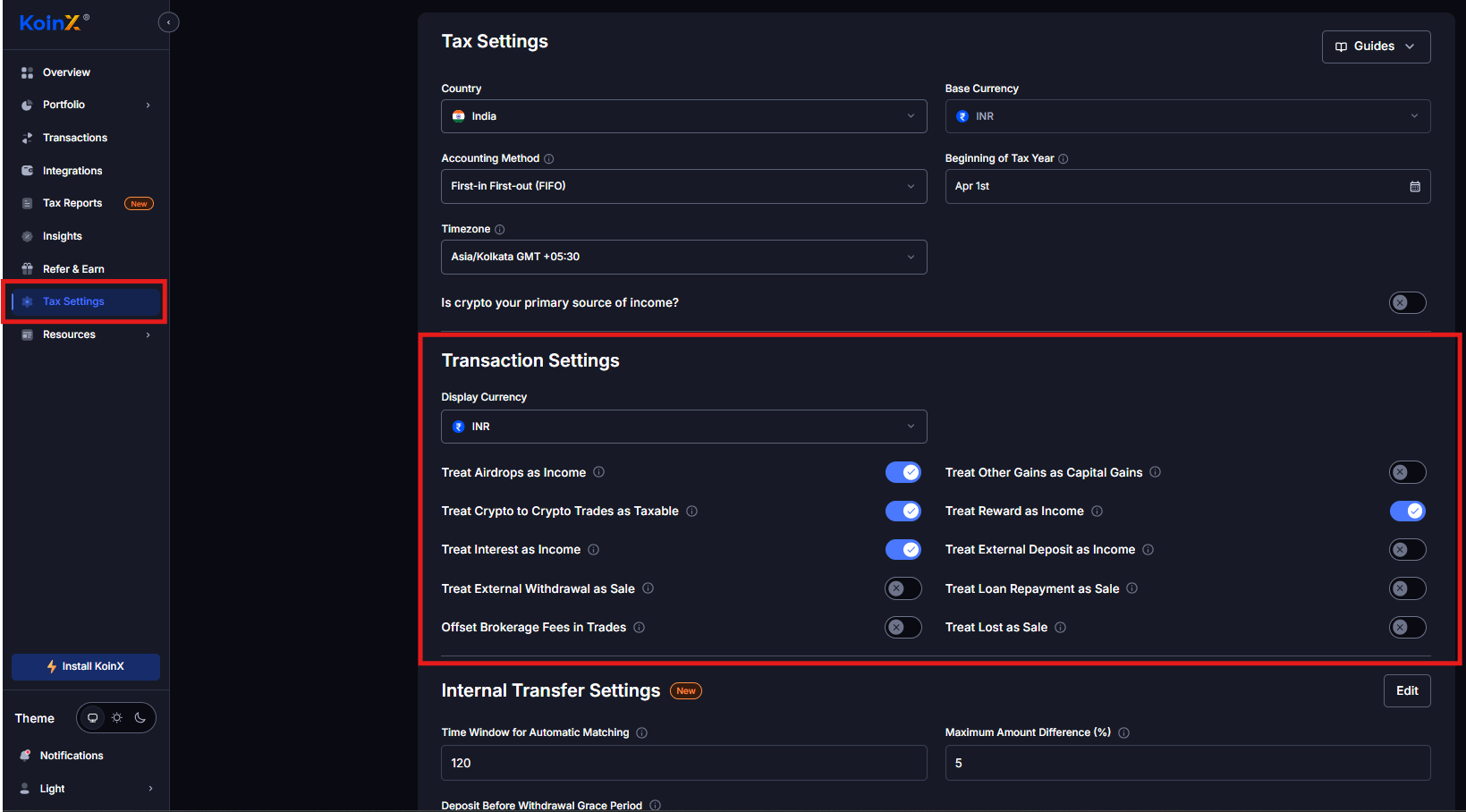The width and height of the screenshot is (1466, 812).
Task: Click info icon beside Loan Repayment as Sale
Action: [1132, 588]
